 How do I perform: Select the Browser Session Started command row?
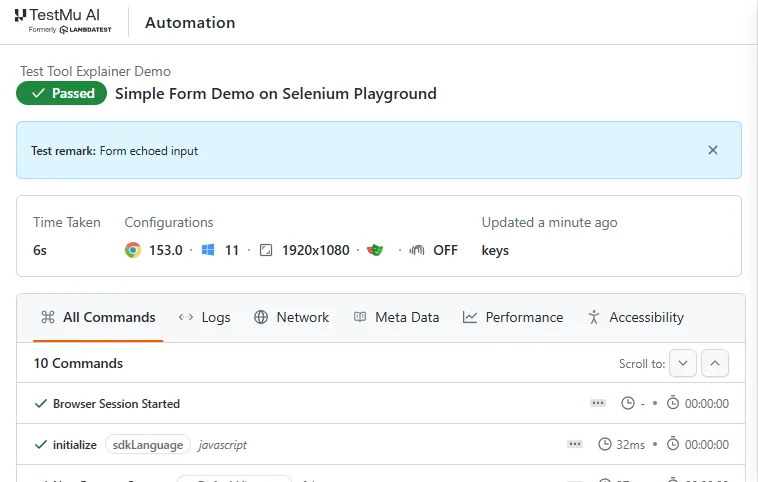381,403
